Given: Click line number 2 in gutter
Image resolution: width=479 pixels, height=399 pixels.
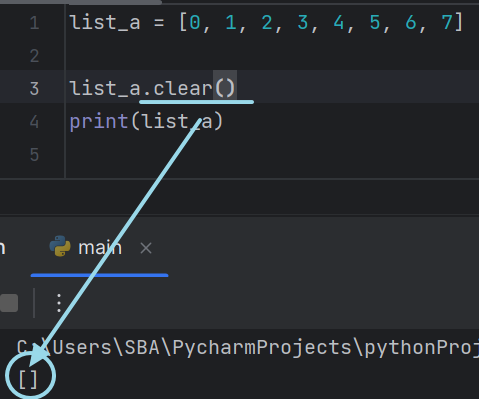Looking at the screenshot, I should (x=34, y=56).
